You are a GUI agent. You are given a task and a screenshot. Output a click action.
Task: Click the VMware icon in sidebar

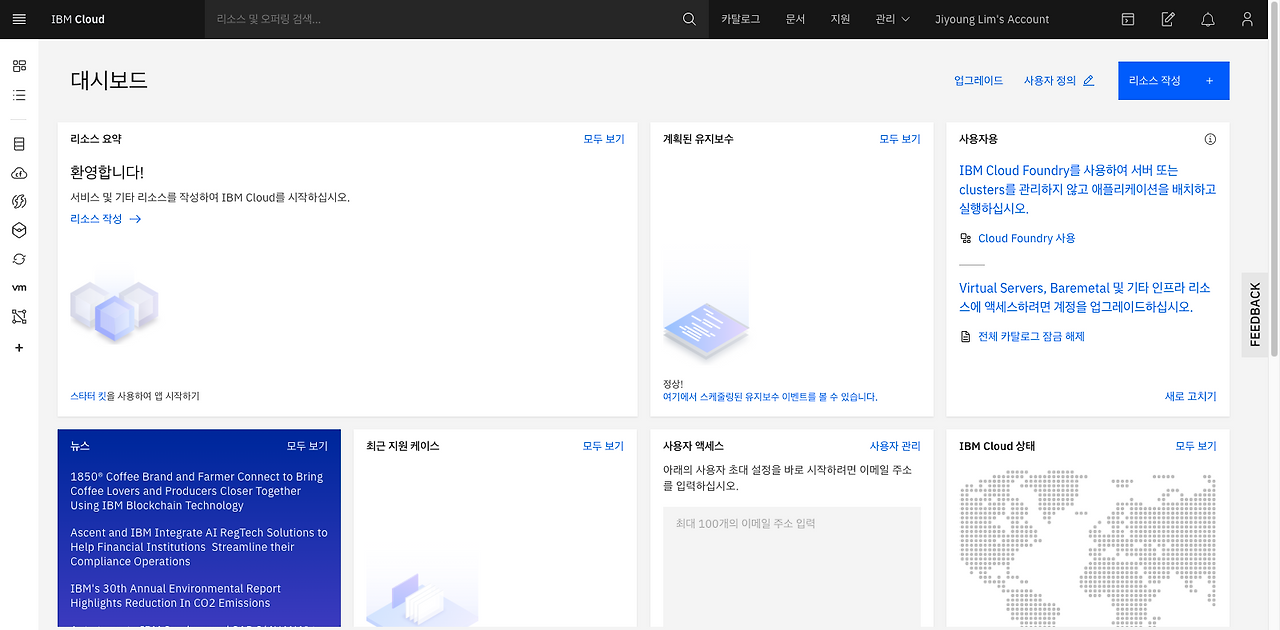18,287
